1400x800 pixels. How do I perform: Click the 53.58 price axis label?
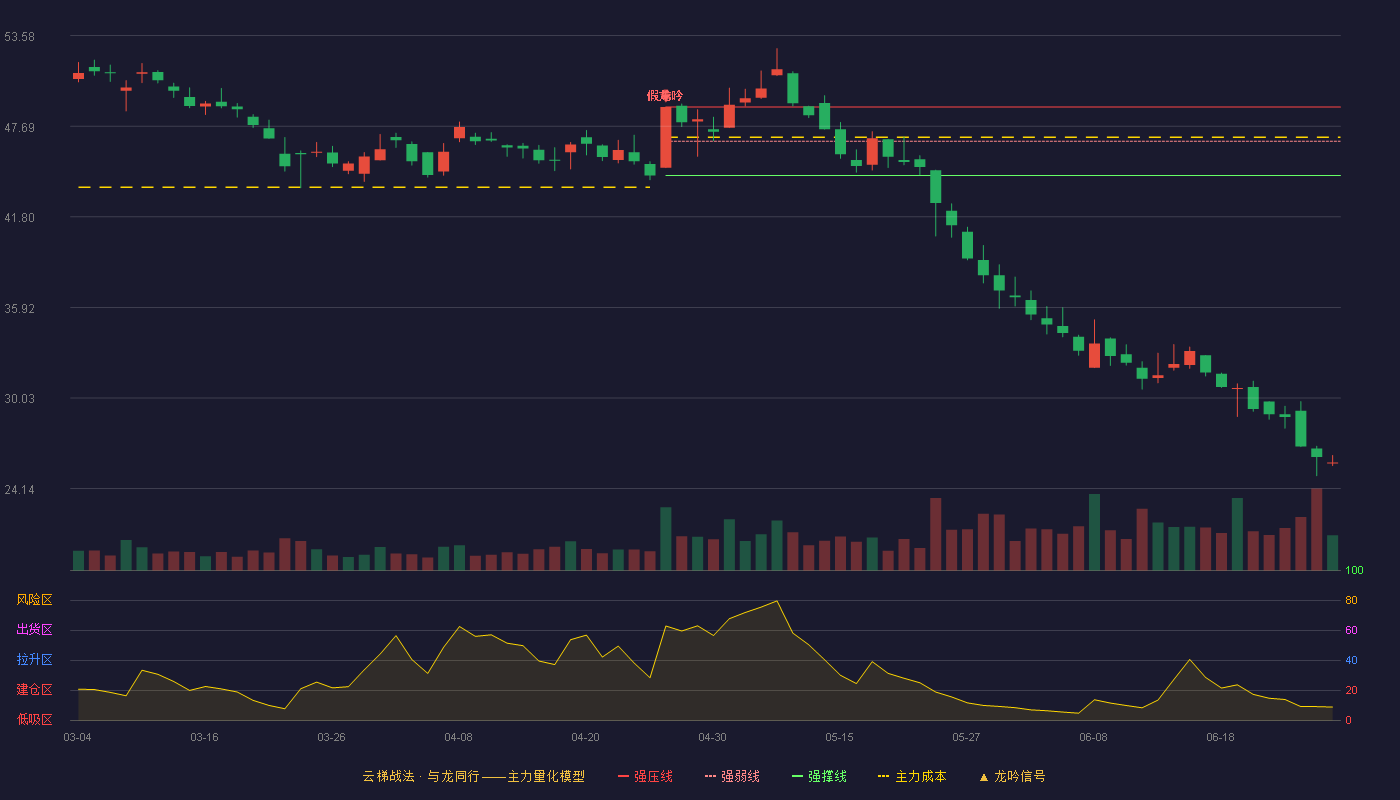click(x=20, y=36)
